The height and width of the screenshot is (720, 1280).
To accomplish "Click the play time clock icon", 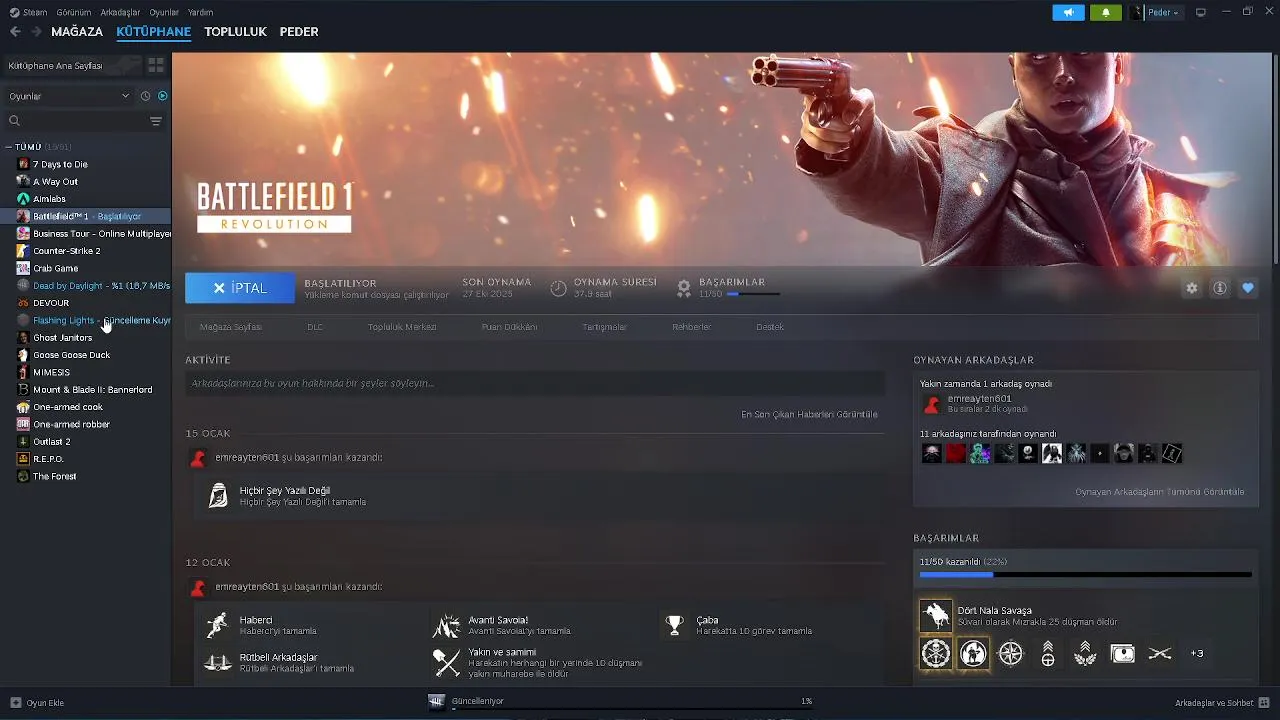I will 558,288.
